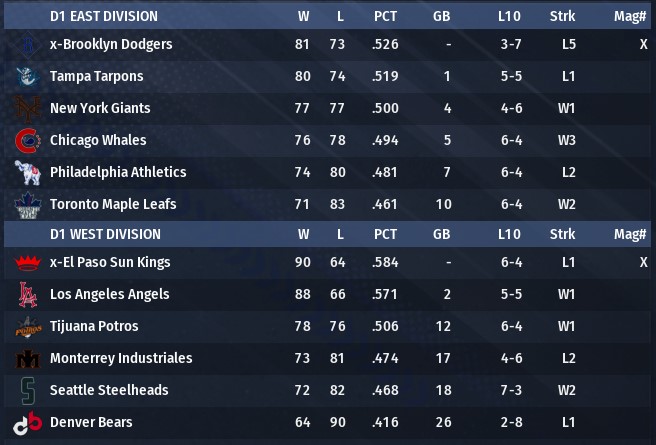The height and width of the screenshot is (445, 656).
Task: Sort West Division by GB column
Action: [x=441, y=234]
